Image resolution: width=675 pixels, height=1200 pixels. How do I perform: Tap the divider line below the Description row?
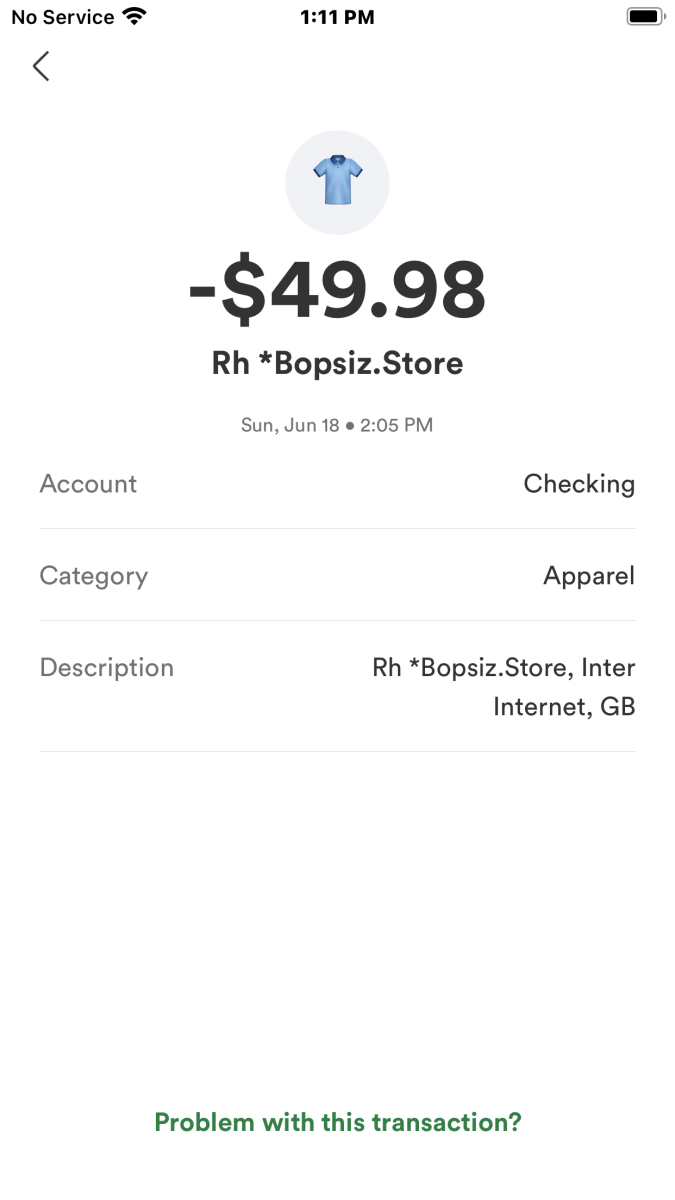(337, 751)
